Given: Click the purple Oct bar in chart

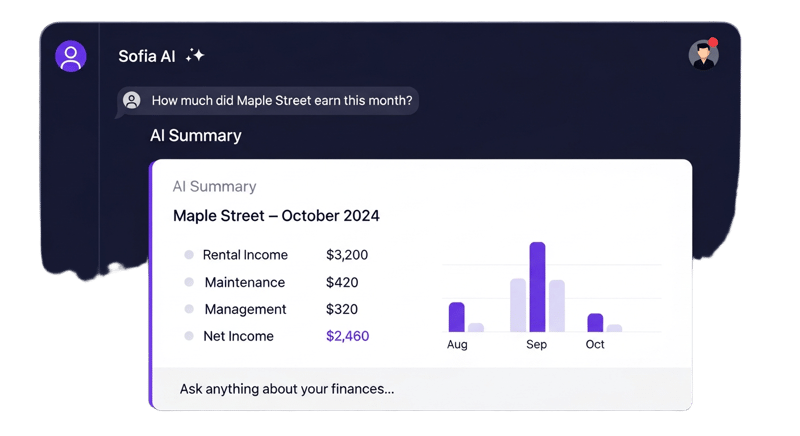Looking at the screenshot, I should click(x=595, y=323).
